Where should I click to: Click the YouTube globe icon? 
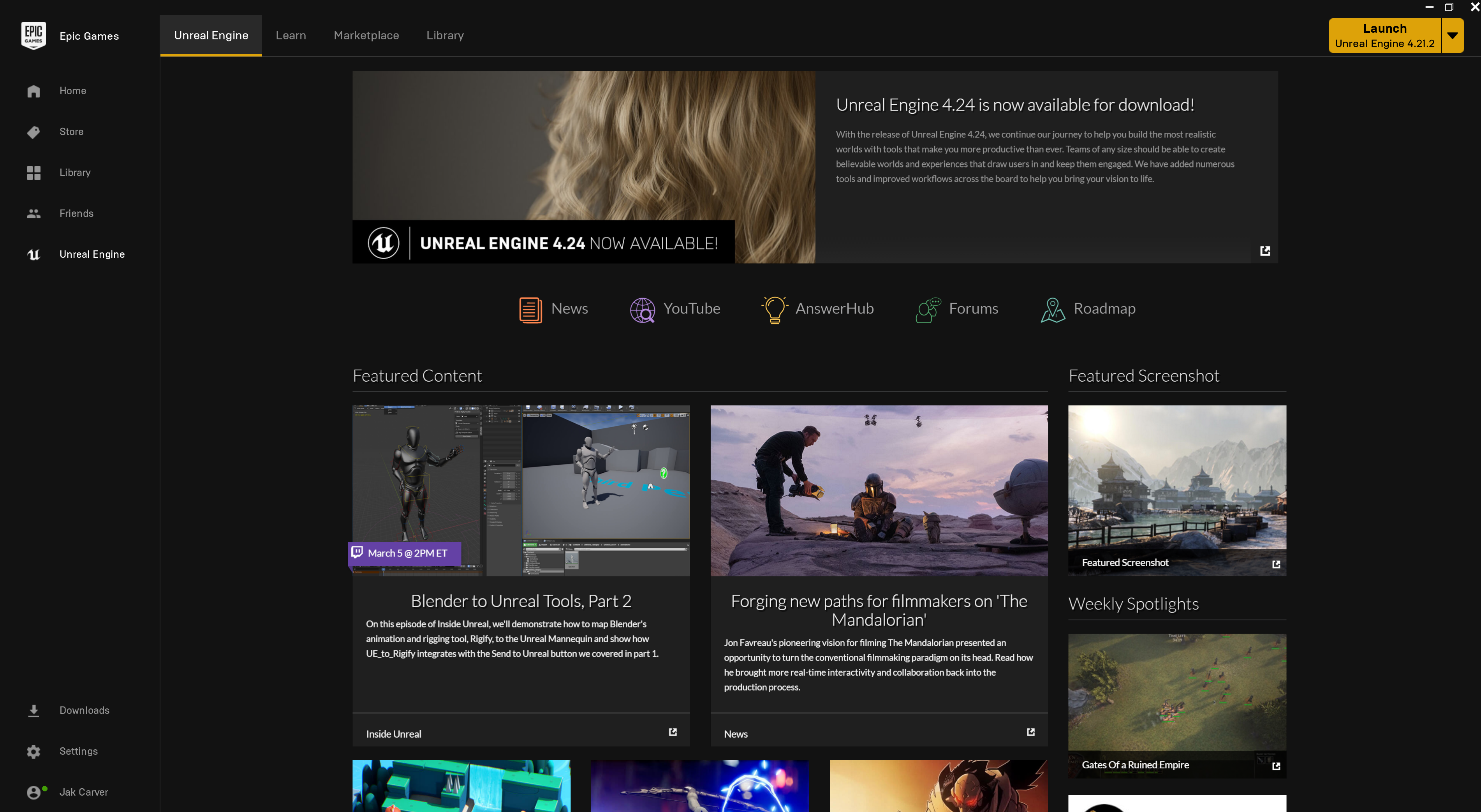pyautogui.click(x=642, y=309)
